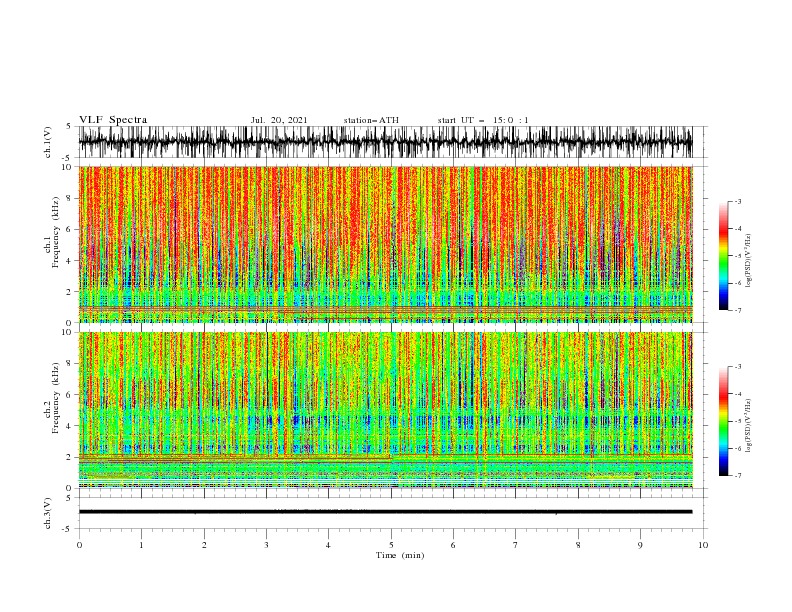This screenshot has width=792, height=612.
Task: Click the time axis tick label "1"
Action: click(x=141, y=545)
